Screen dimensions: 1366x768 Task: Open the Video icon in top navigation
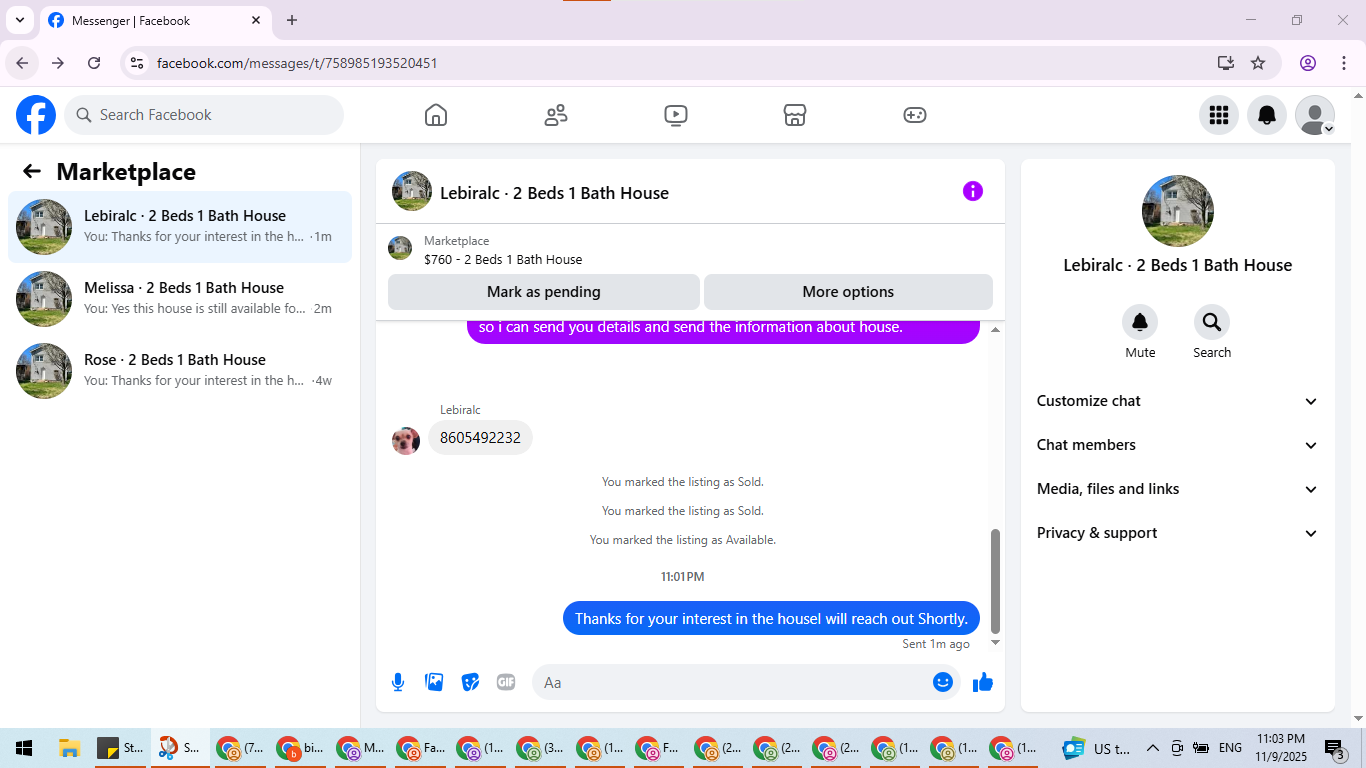pyautogui.click(x=675, y=115)
